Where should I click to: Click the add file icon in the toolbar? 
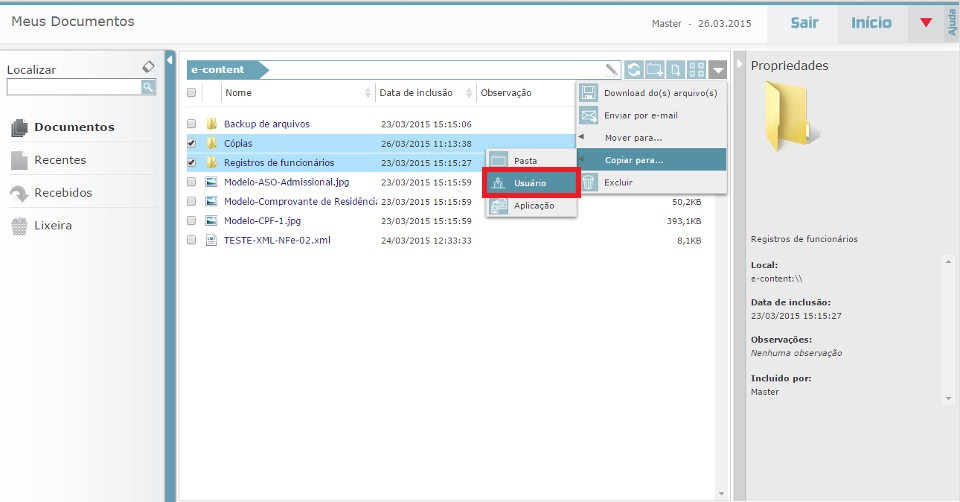[676, 70]
